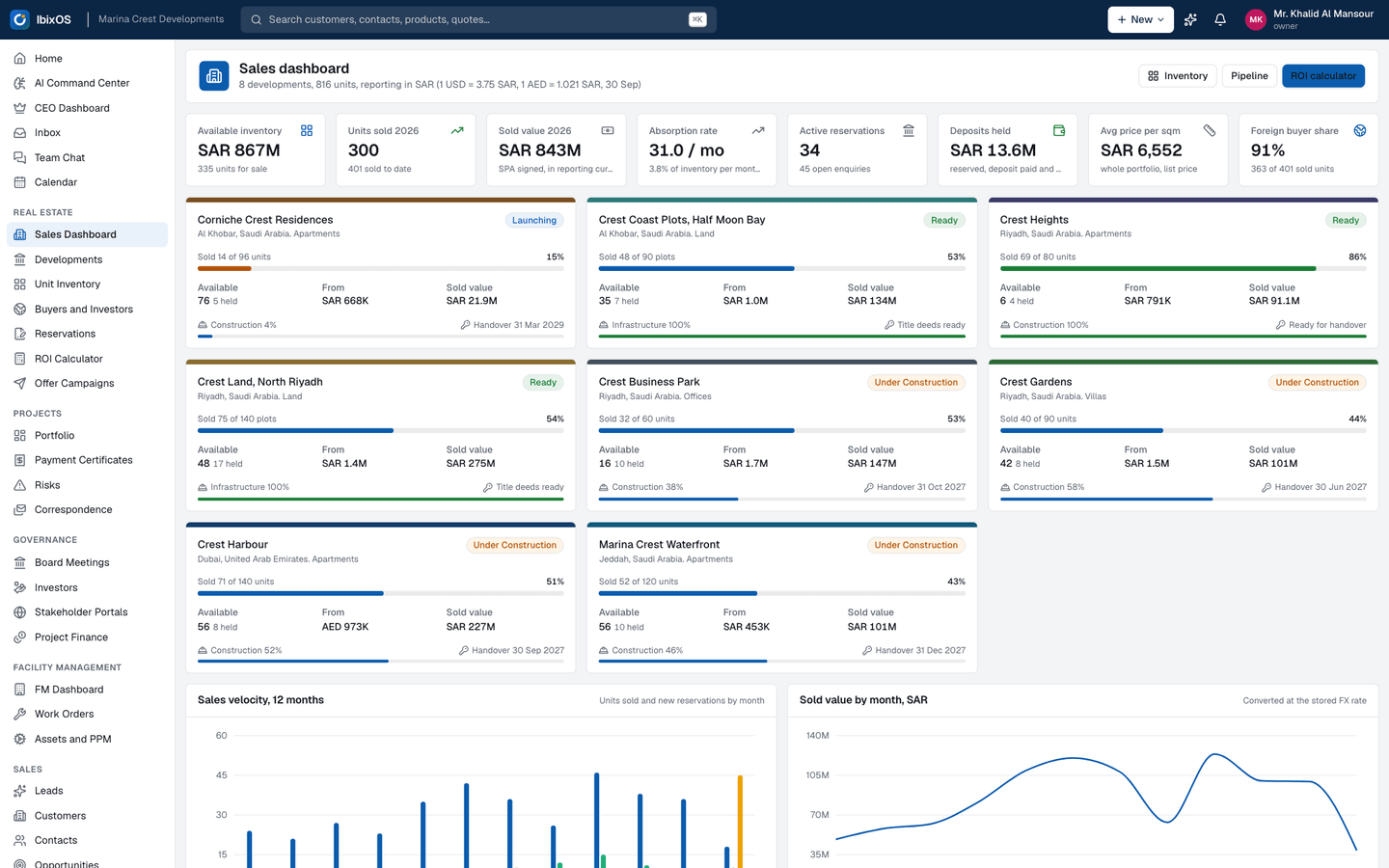Click the Crest Harbour construction progress bar
Image resolution: width=1389 pixels, height=868 pixels.
381,662
